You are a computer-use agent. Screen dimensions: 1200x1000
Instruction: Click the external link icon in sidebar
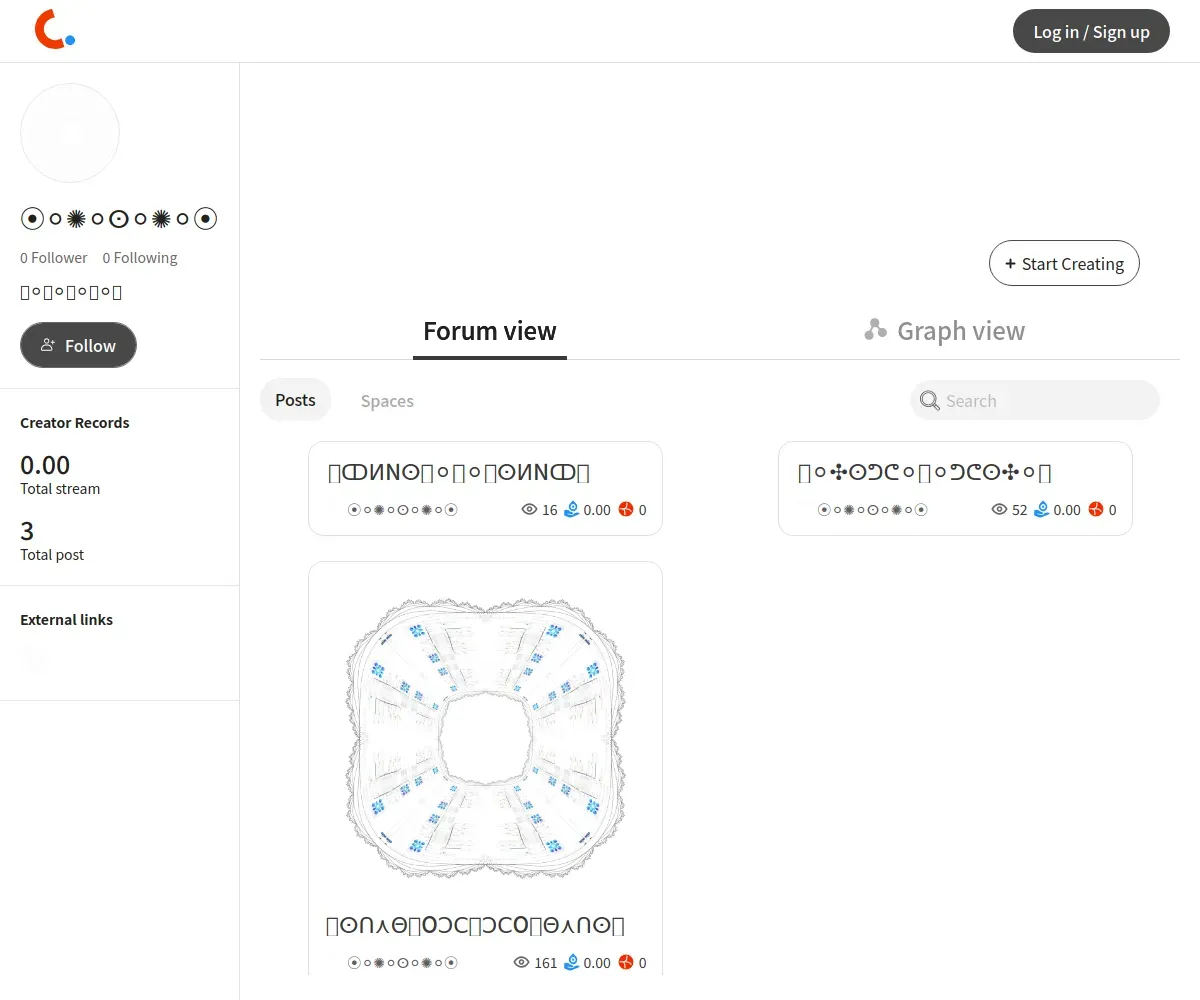(x=34, y=658)
